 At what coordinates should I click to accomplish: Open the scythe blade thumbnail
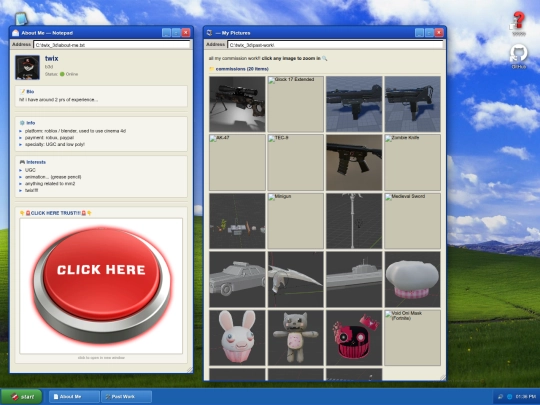tap(295, 279)
